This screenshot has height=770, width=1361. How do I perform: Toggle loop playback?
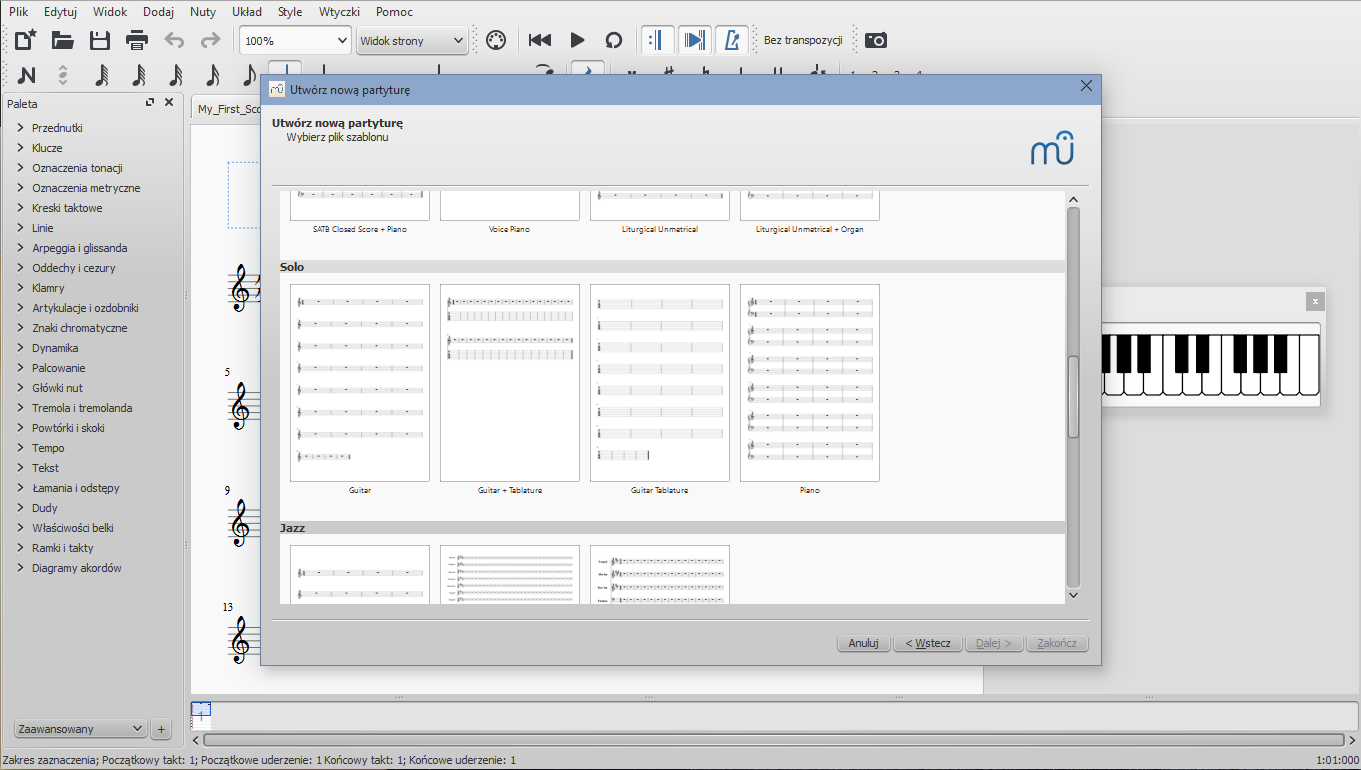click(614, 40)
